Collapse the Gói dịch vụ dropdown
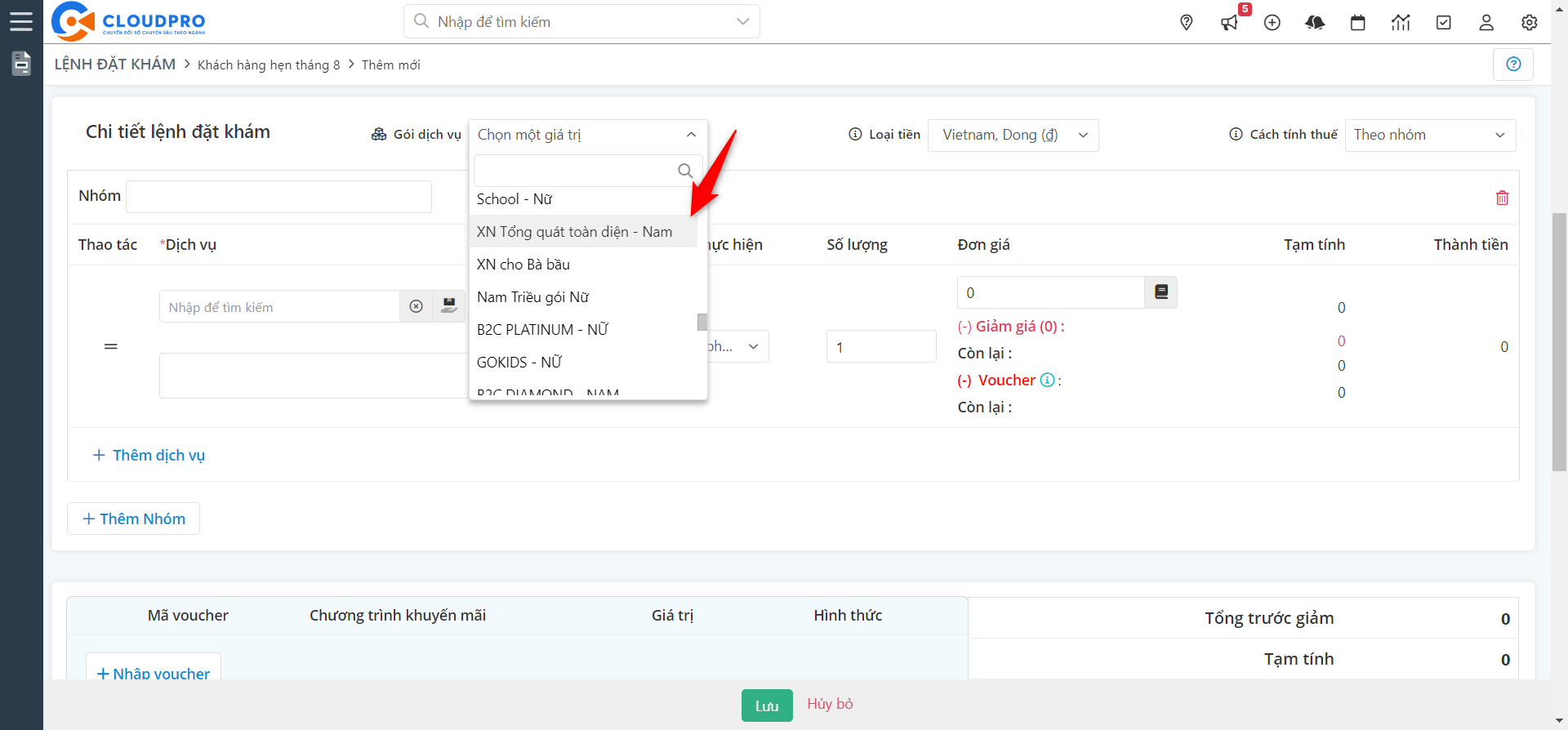1568x730 pixels. pyautogui.click(x=691, y=135)
